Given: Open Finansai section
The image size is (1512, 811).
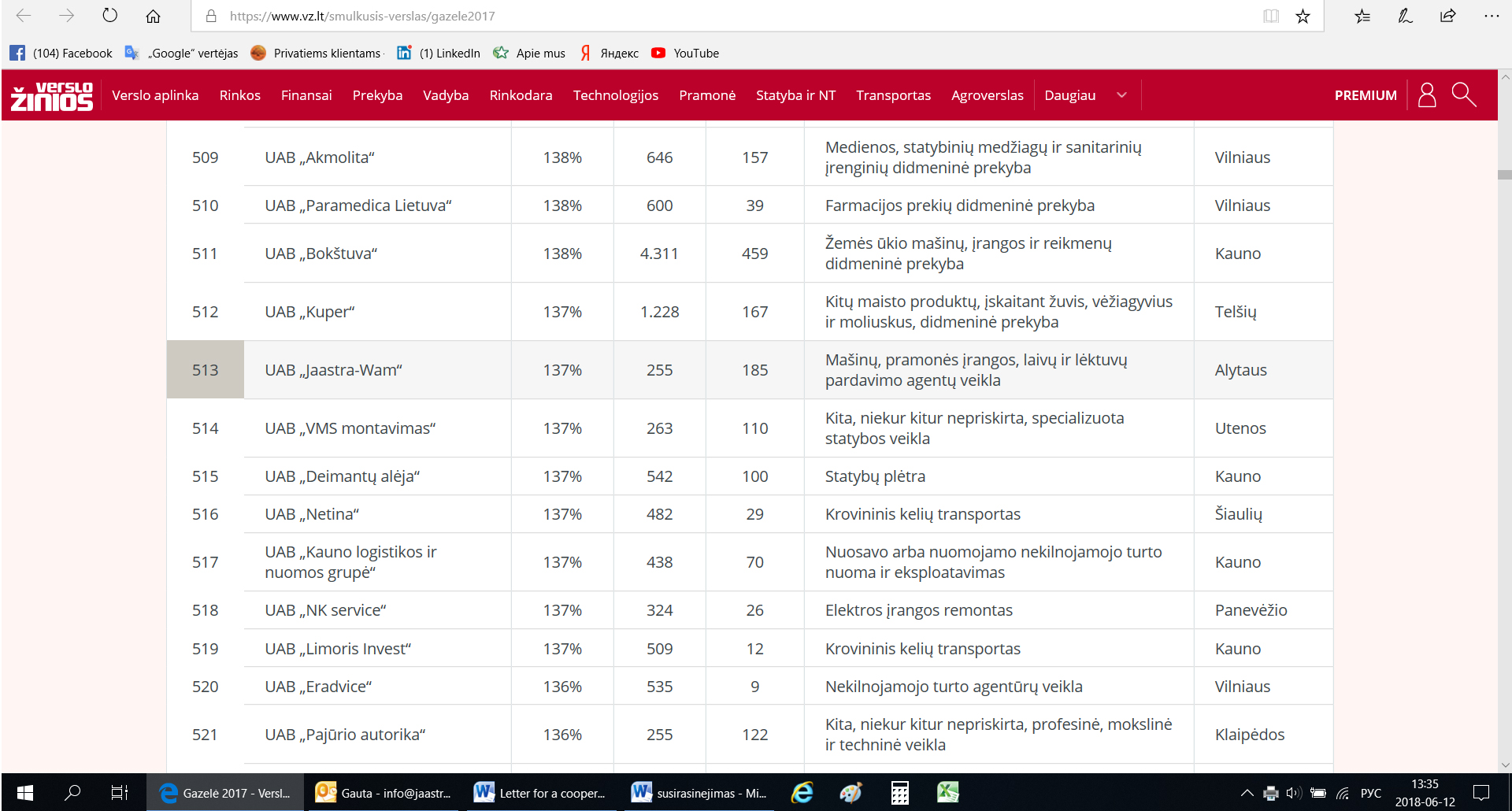Looking at the screenshot, I should (306, 95).
